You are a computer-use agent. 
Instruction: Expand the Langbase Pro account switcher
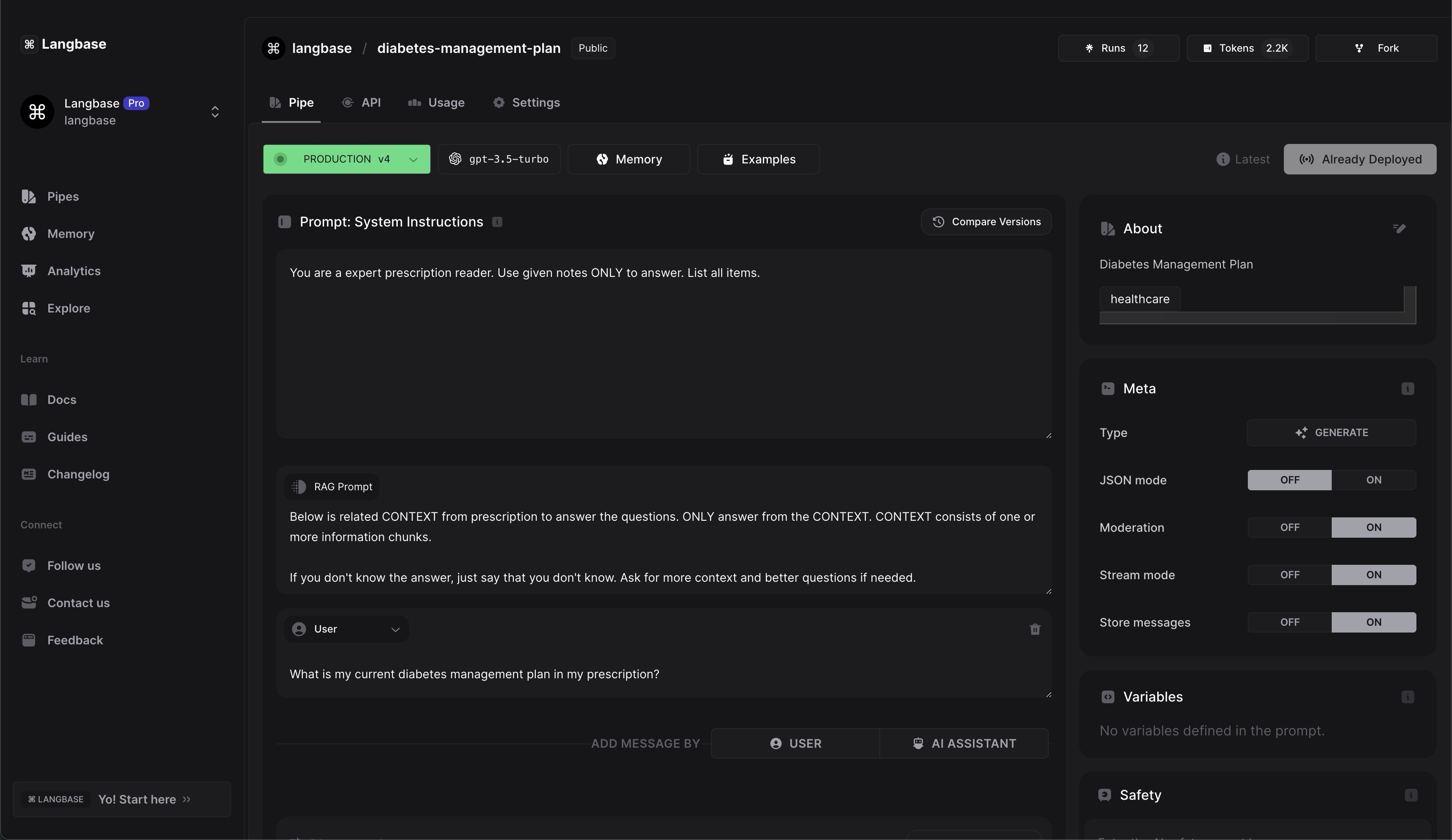(x=215, y=112)
